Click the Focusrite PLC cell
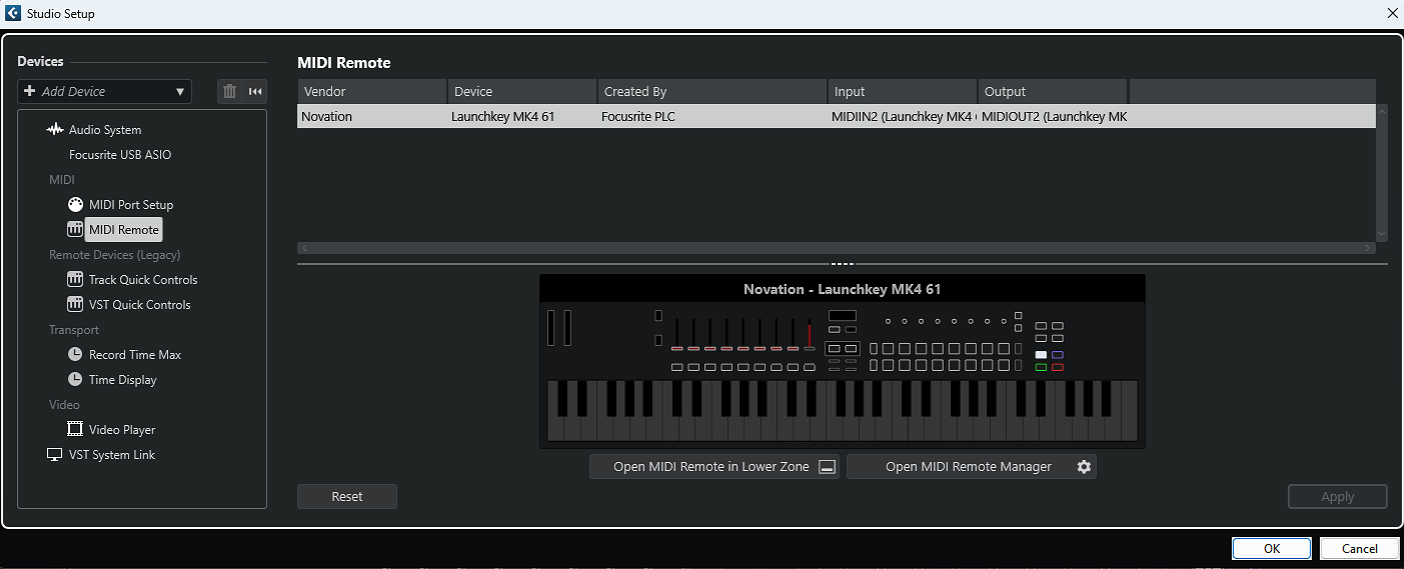The width and height of the screenshot is (1404, 569). (712, 116)
